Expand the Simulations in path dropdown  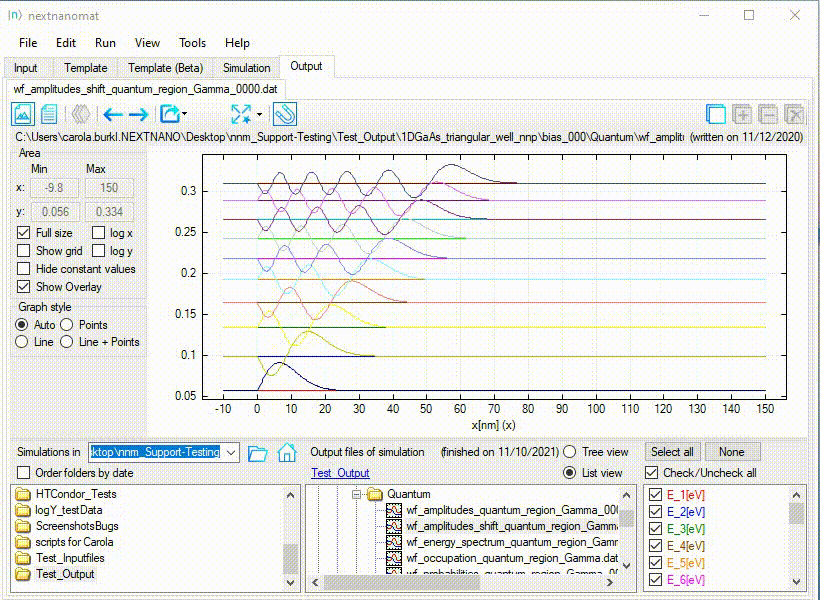tap(232, 453)
